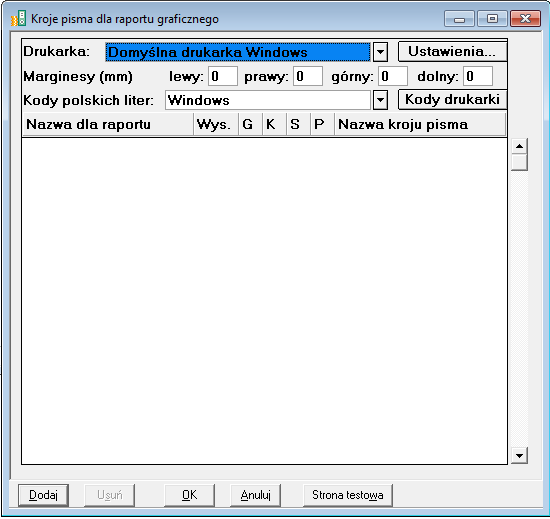Click the Wys. column header

(216, 124)
